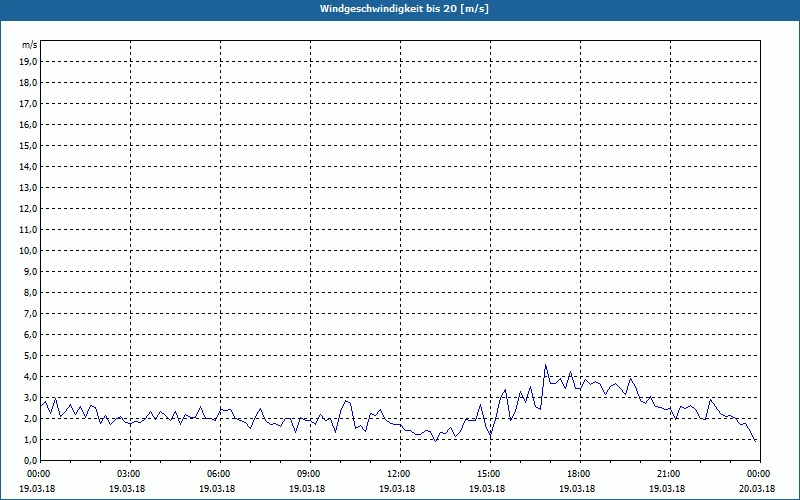Click the '6,0' y-axis label
The height and width of the screenshot is (500, 800).
[x=30, y=335]
